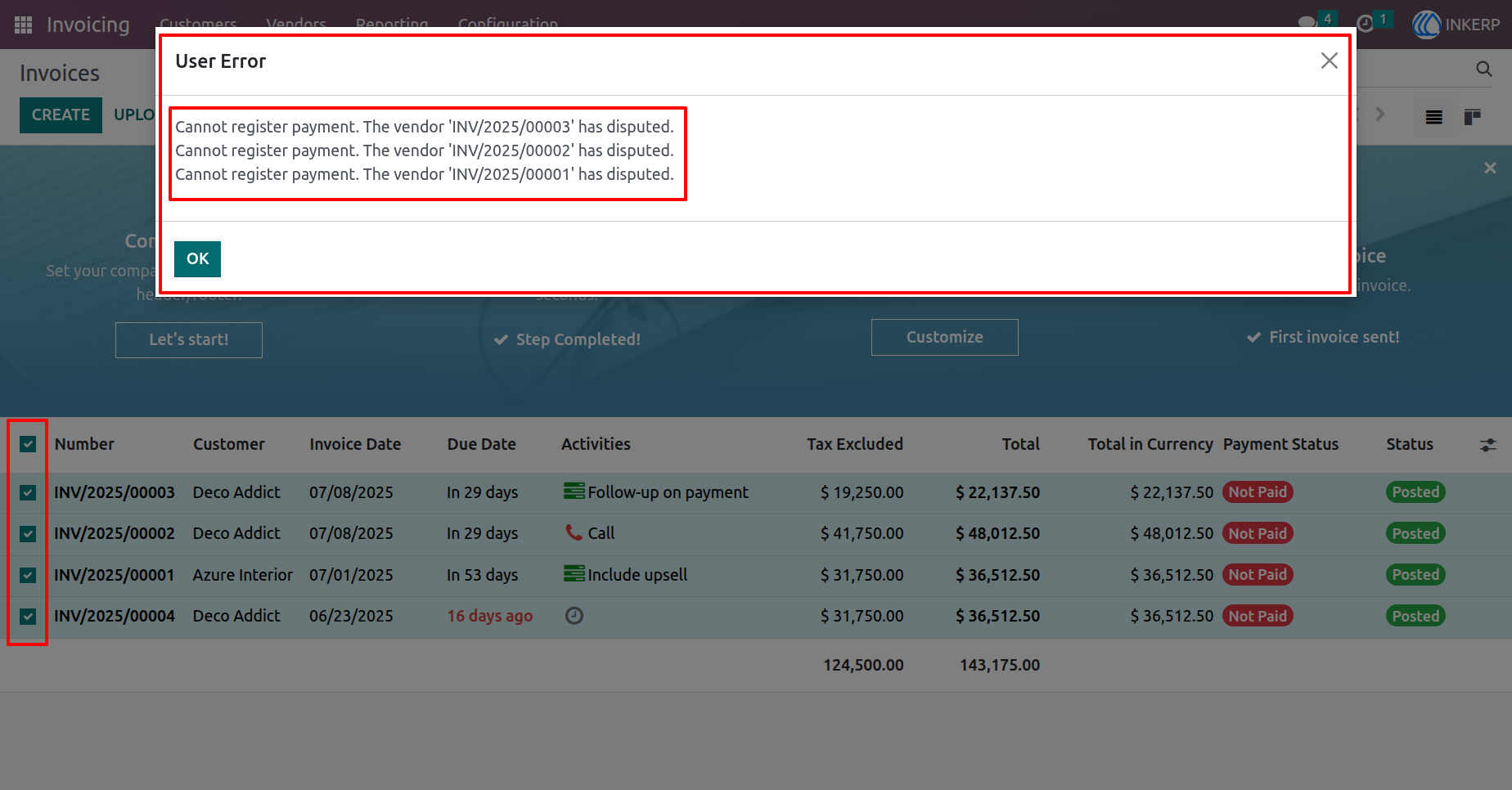Sort by the Payment Status column header
Screen dimensions: 1512x790
tap(1280, 444)
